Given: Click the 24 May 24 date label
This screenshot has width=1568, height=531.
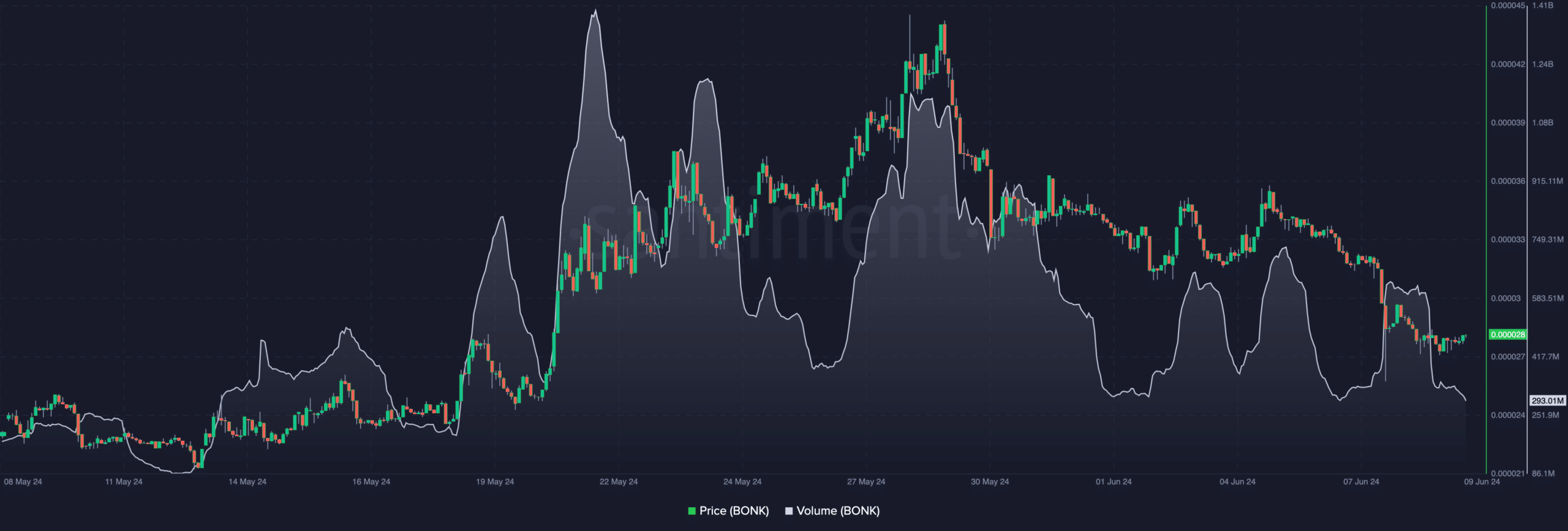Looking at the screenshot, I should [x=742, y=481].
